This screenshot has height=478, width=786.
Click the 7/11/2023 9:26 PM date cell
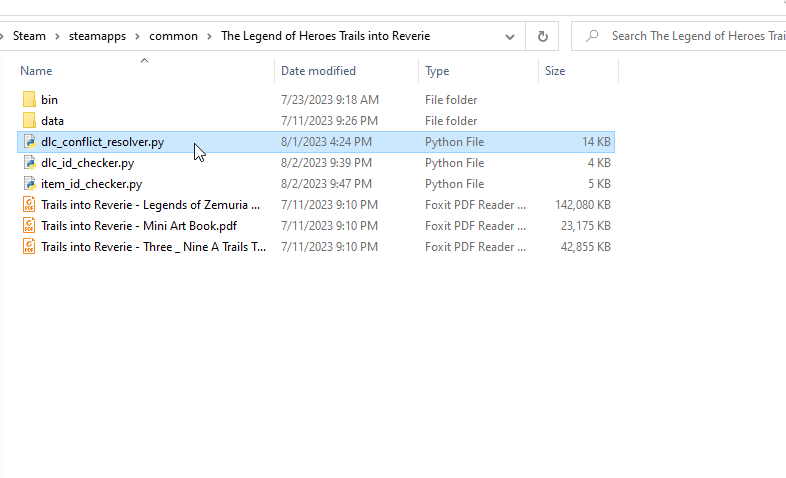pos(329,121)
